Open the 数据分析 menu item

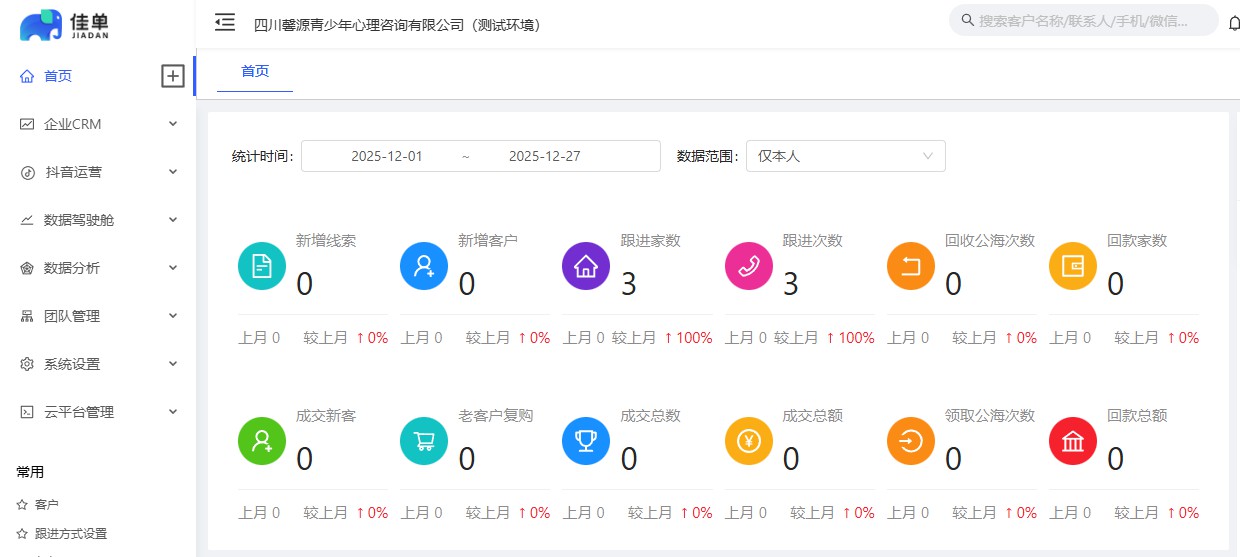(97, 268)
